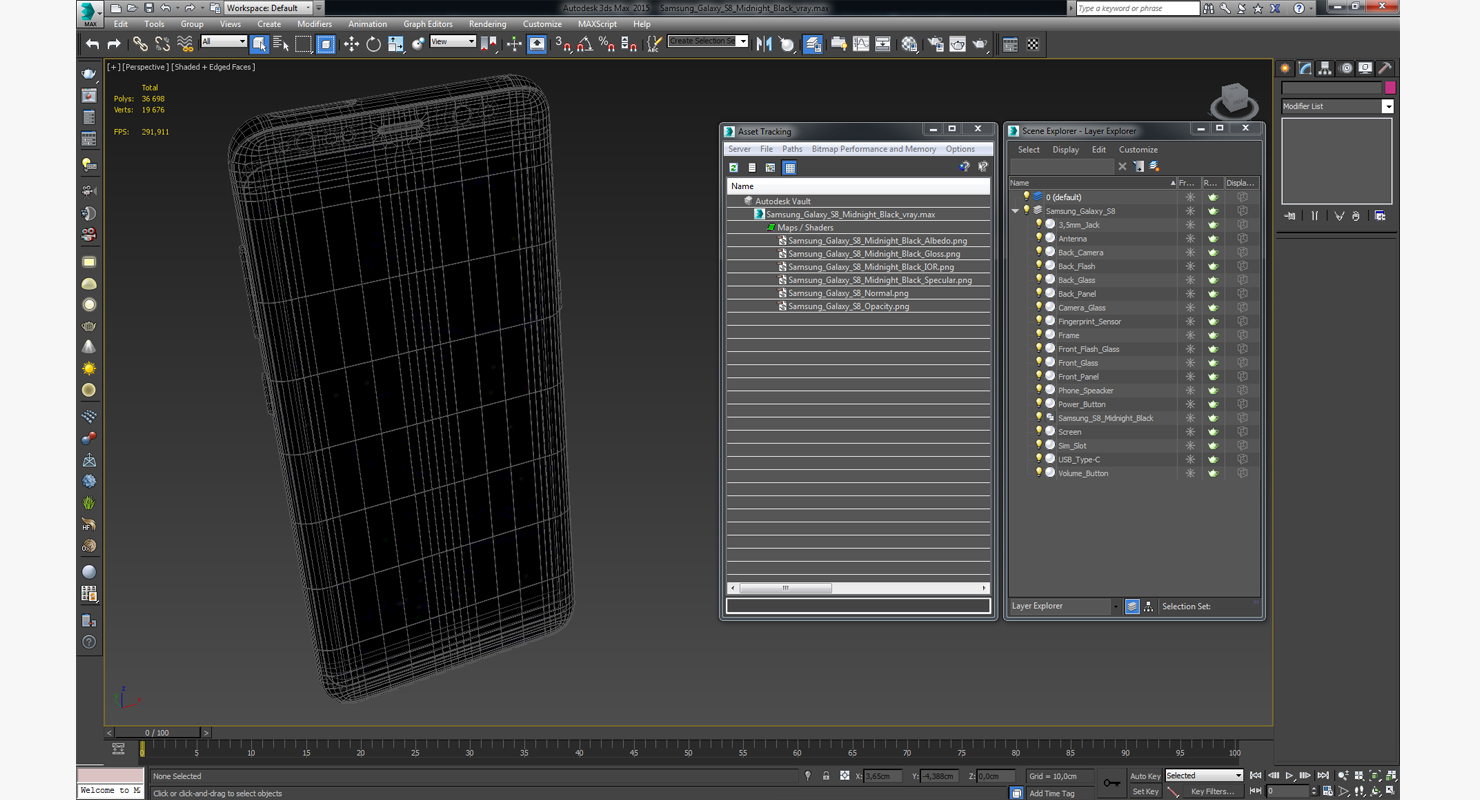This screenshot has width=1480, height=800.
Task: Sort by Name column header in Scene Explorer
Action: point(1092,183)
